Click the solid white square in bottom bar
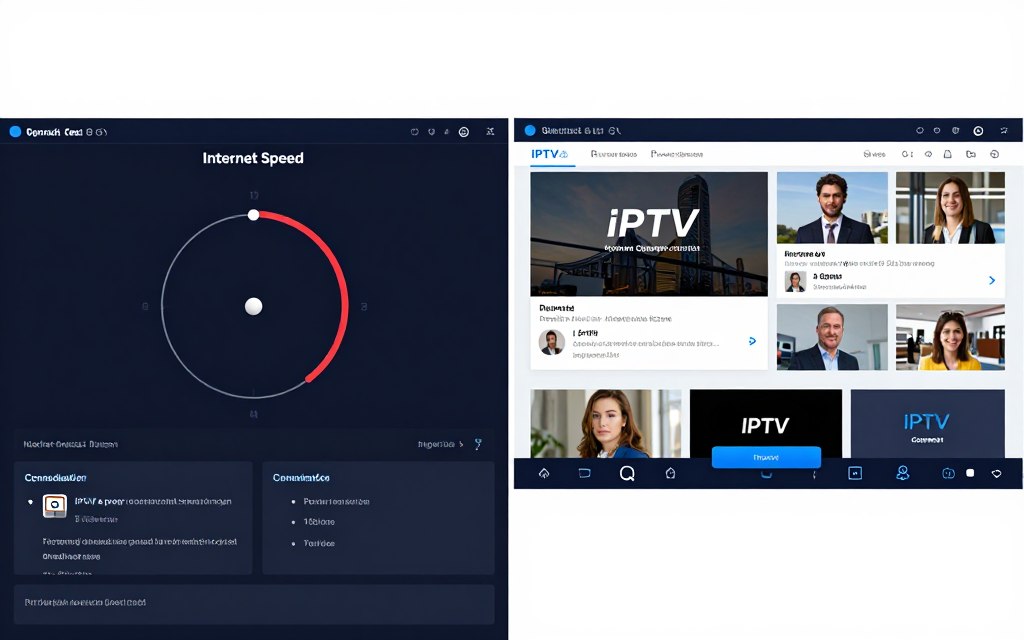Image resolution: width=1024 pixels, height=640 pixels. (x=970, y=473)
